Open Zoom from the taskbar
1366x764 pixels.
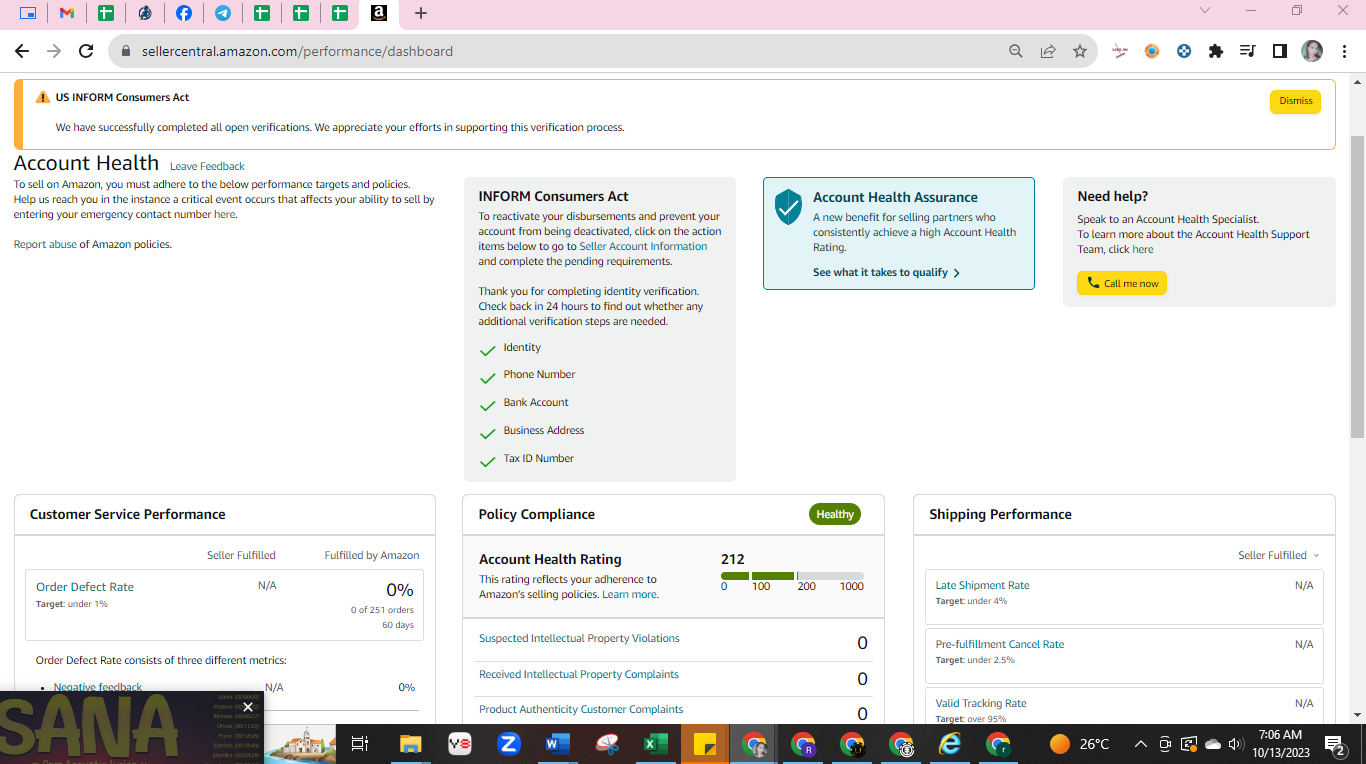[x=508, y=744]
